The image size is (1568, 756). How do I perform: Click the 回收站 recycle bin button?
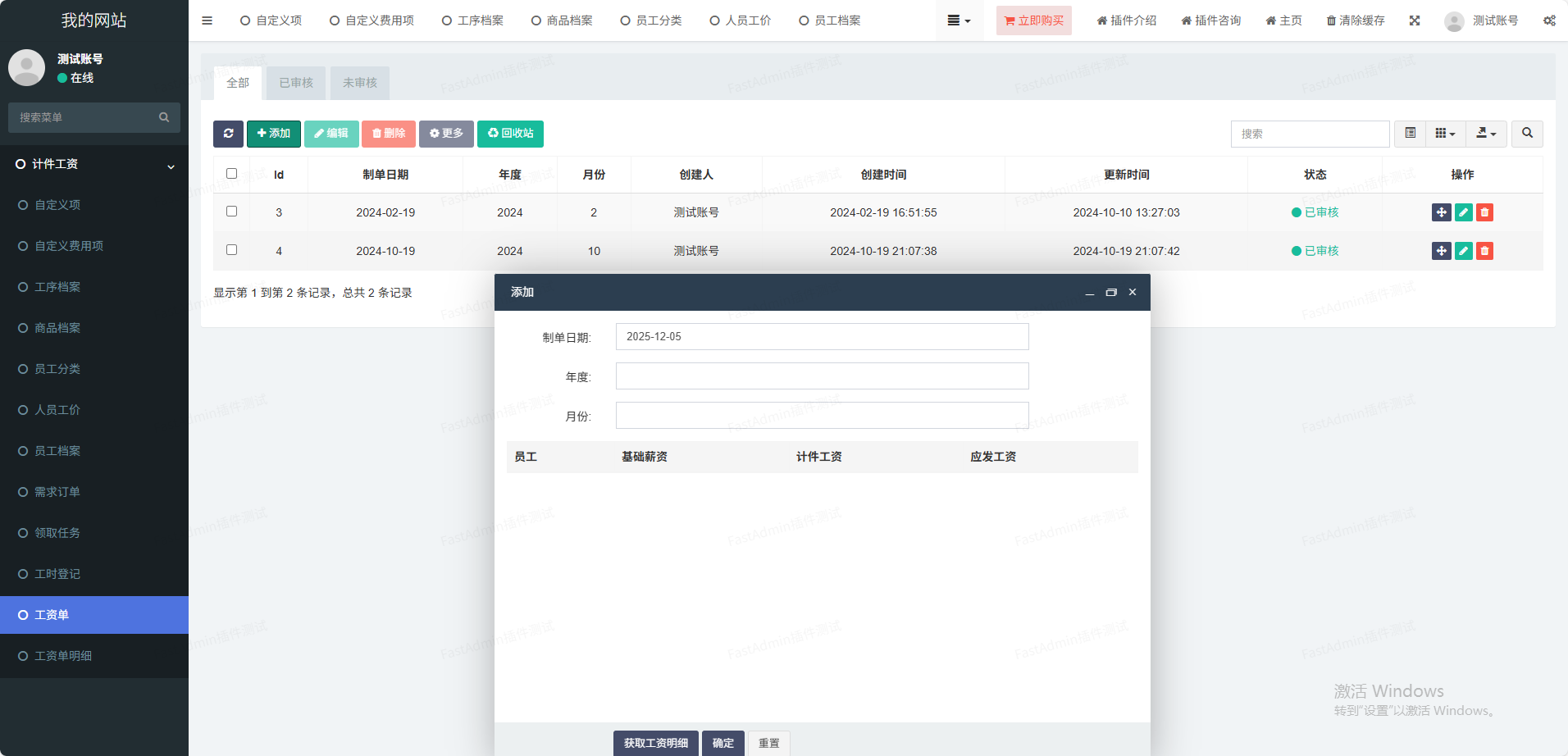[x=510, y=134]
